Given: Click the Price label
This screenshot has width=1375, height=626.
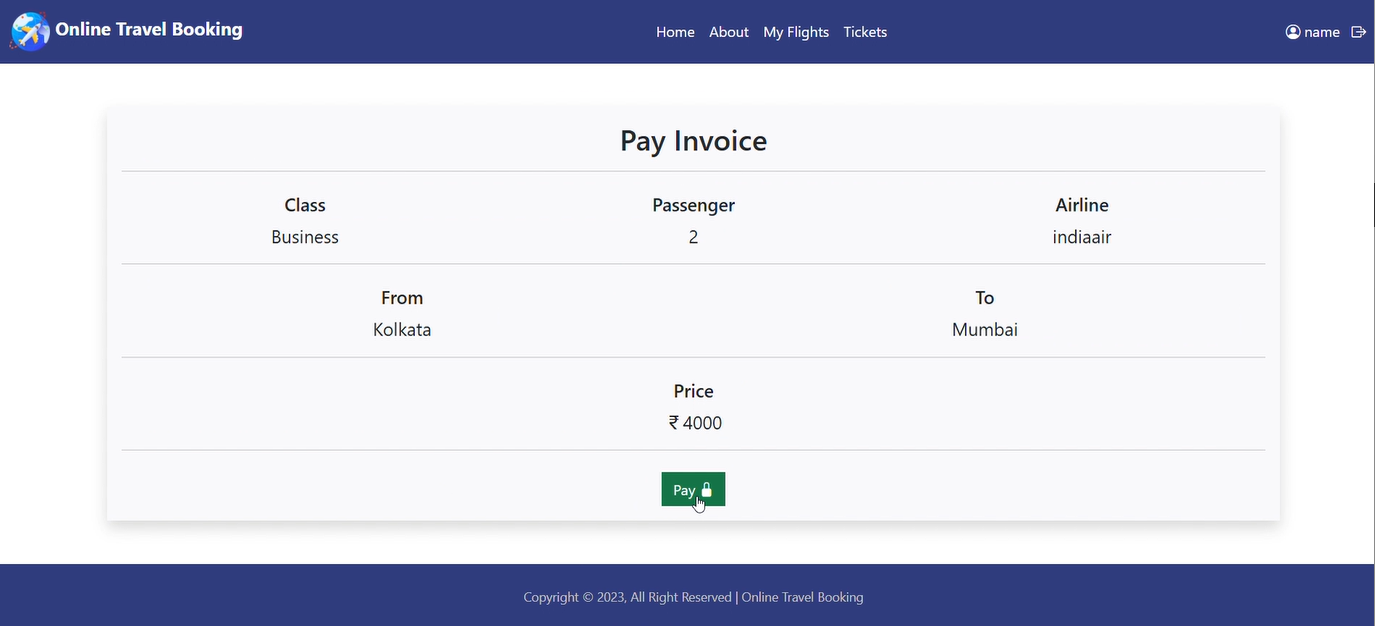Looking at the screenshot, I should pos(693,391).
